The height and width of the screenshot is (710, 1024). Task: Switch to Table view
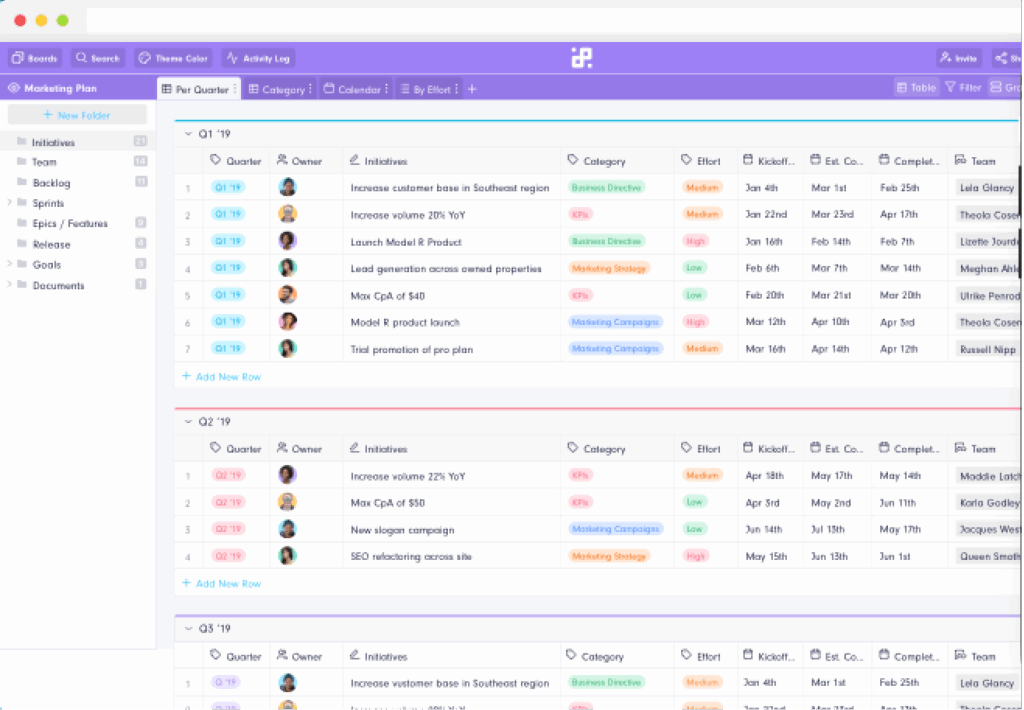click(916, 88)
